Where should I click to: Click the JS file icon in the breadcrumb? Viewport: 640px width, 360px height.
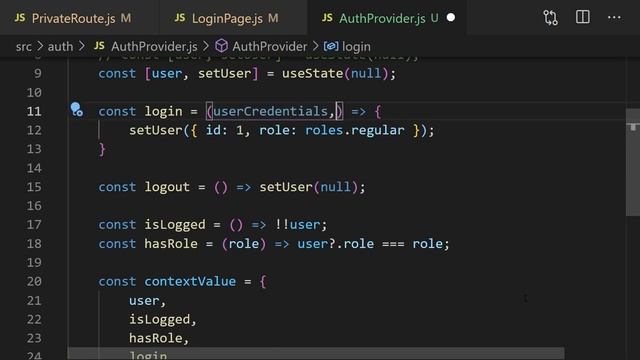click(x=99, y=46)
